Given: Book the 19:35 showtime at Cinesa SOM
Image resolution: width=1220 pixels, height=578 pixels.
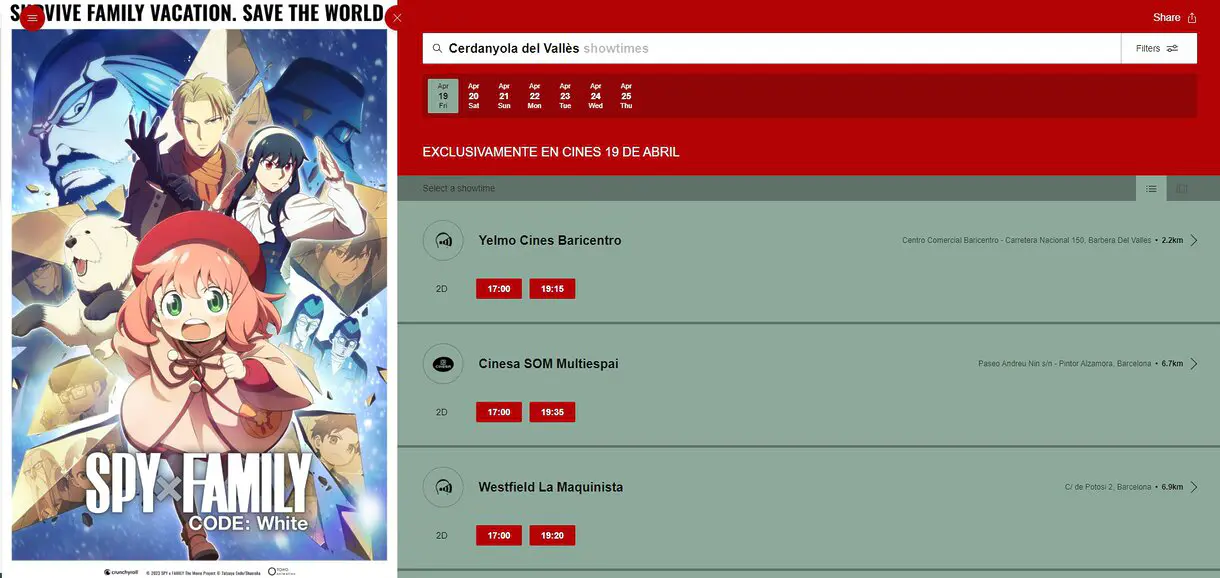Looking at the screenshot, I should [552, 412].
